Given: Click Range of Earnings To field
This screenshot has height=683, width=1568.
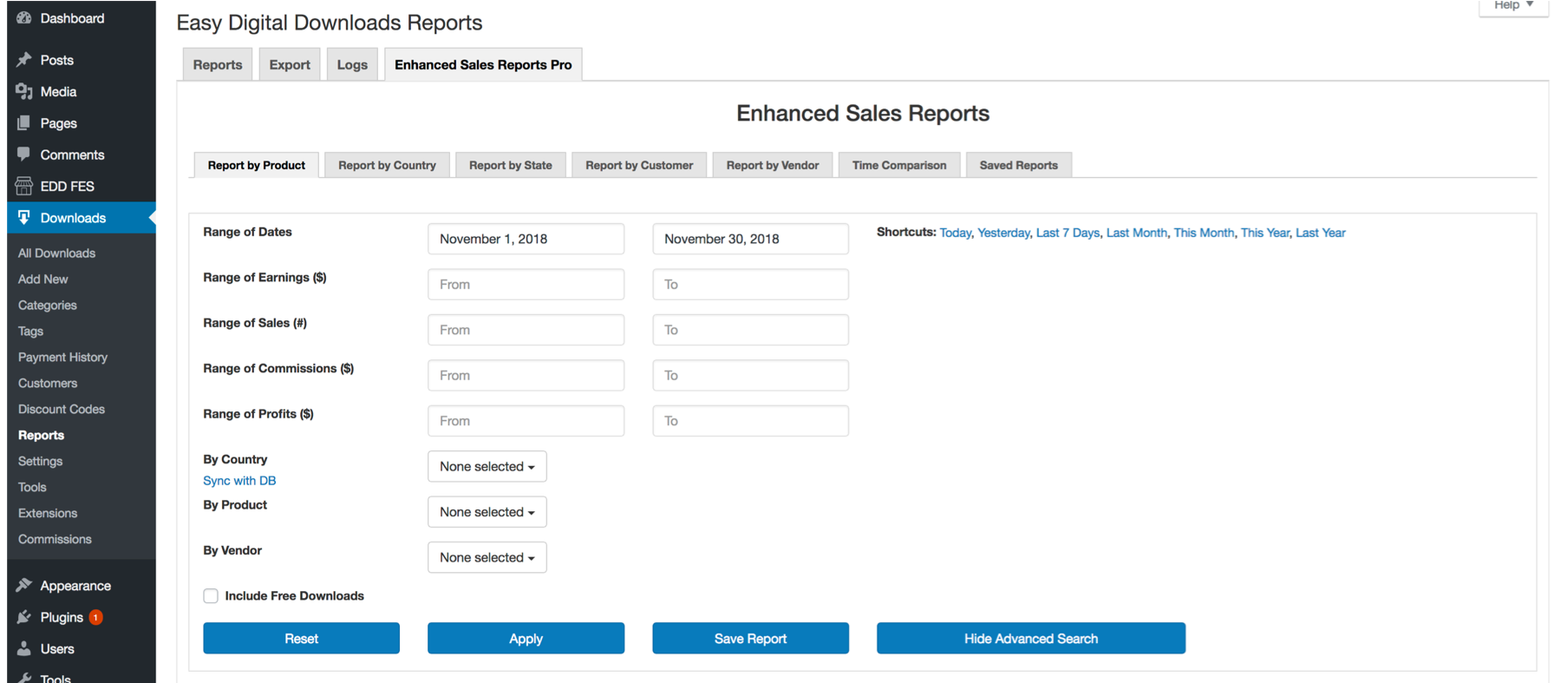Looking at the screenshot, I should click(x=750, y=284).
